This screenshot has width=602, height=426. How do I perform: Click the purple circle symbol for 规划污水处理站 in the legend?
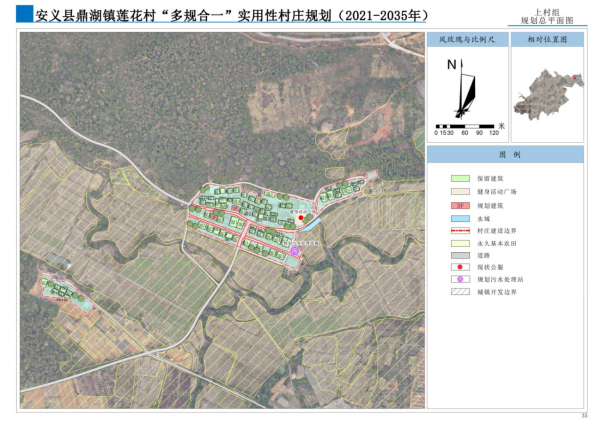pyautogui.click(x=460, y=279)
